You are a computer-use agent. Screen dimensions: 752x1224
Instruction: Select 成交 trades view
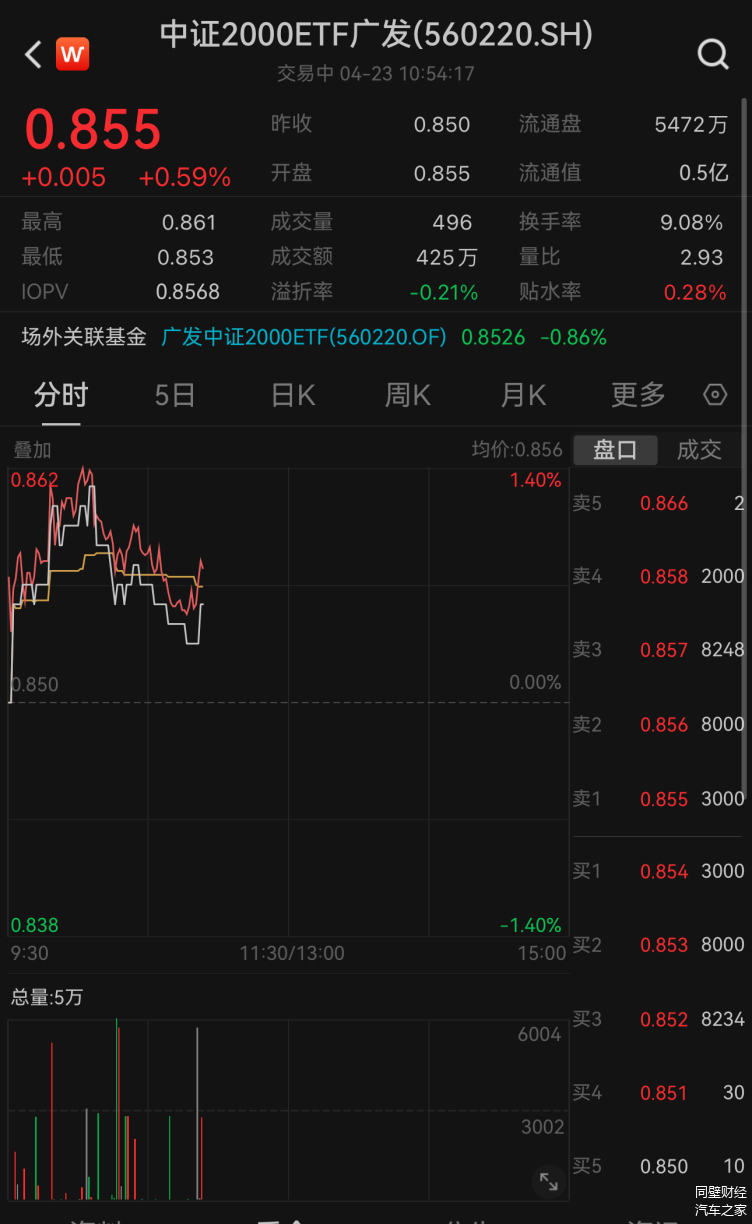click(699, 450)
